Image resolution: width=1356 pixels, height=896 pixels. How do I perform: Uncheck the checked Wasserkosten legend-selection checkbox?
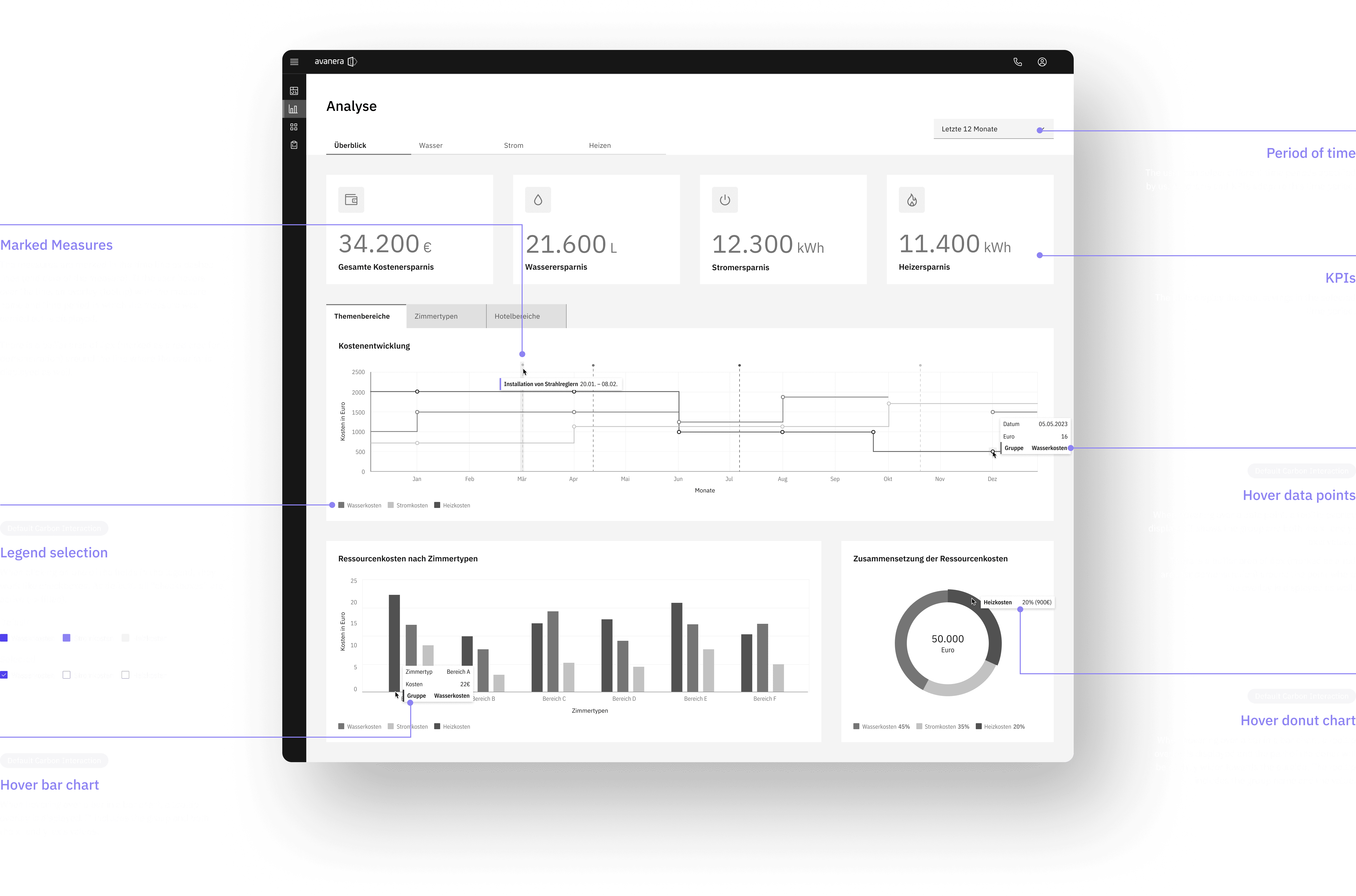click(4, 675)
